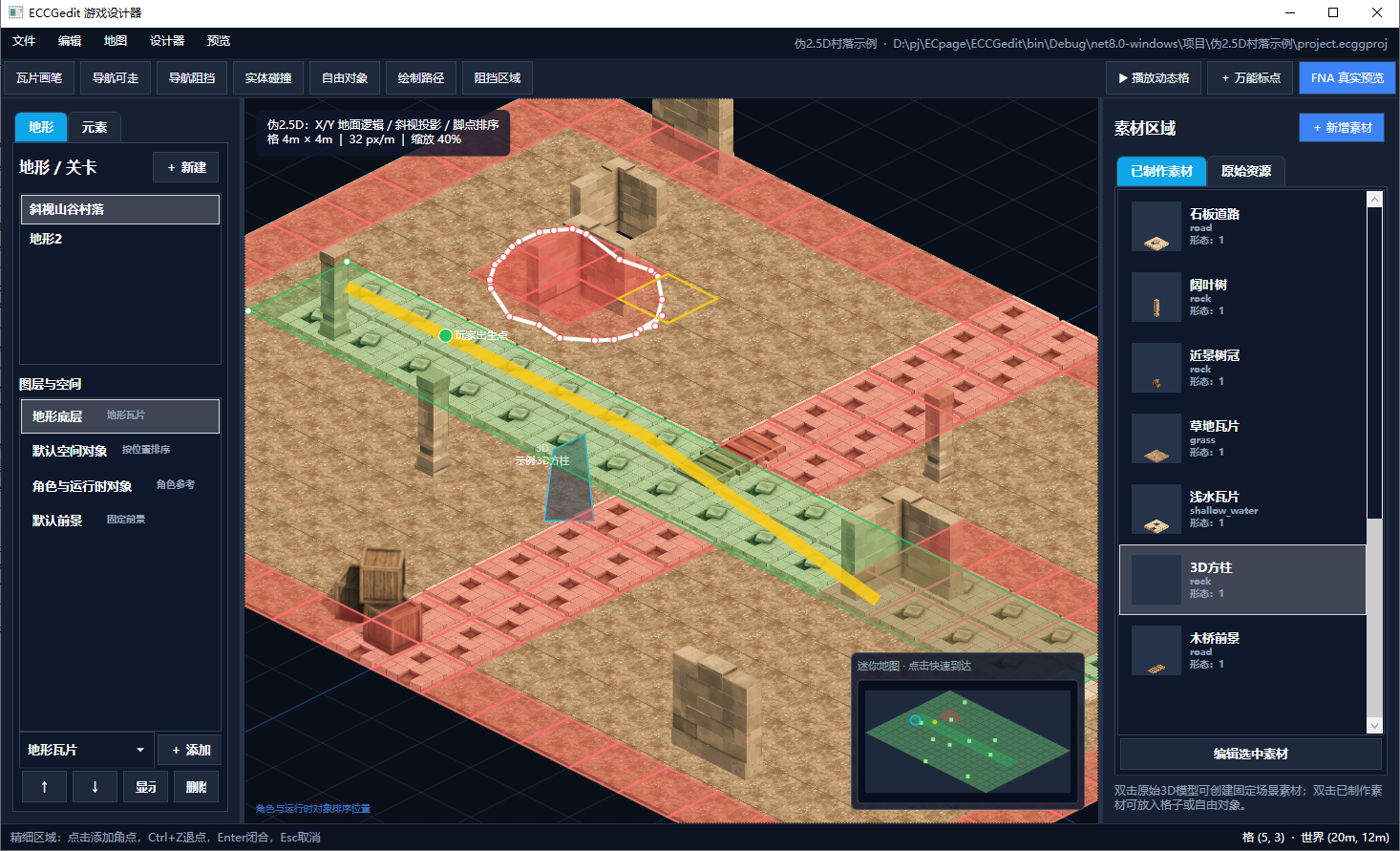Open the 文件 menu
Viewport: 1400px width, 851px height.
24,41
